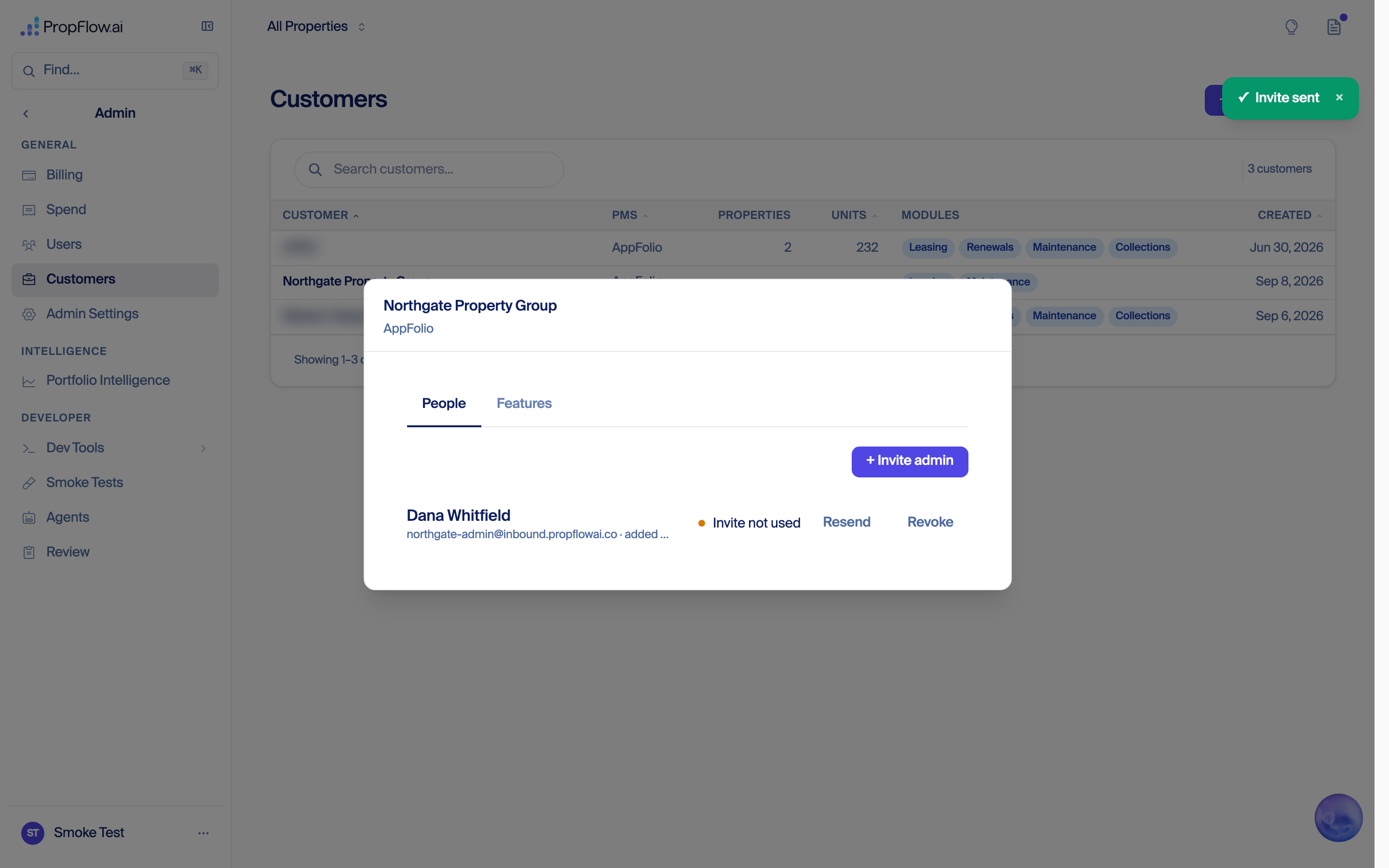This screenshot has height=868, width=1389.
Task: Dismiss the Invite sent toast
Action: click(x=1339, y=97)
